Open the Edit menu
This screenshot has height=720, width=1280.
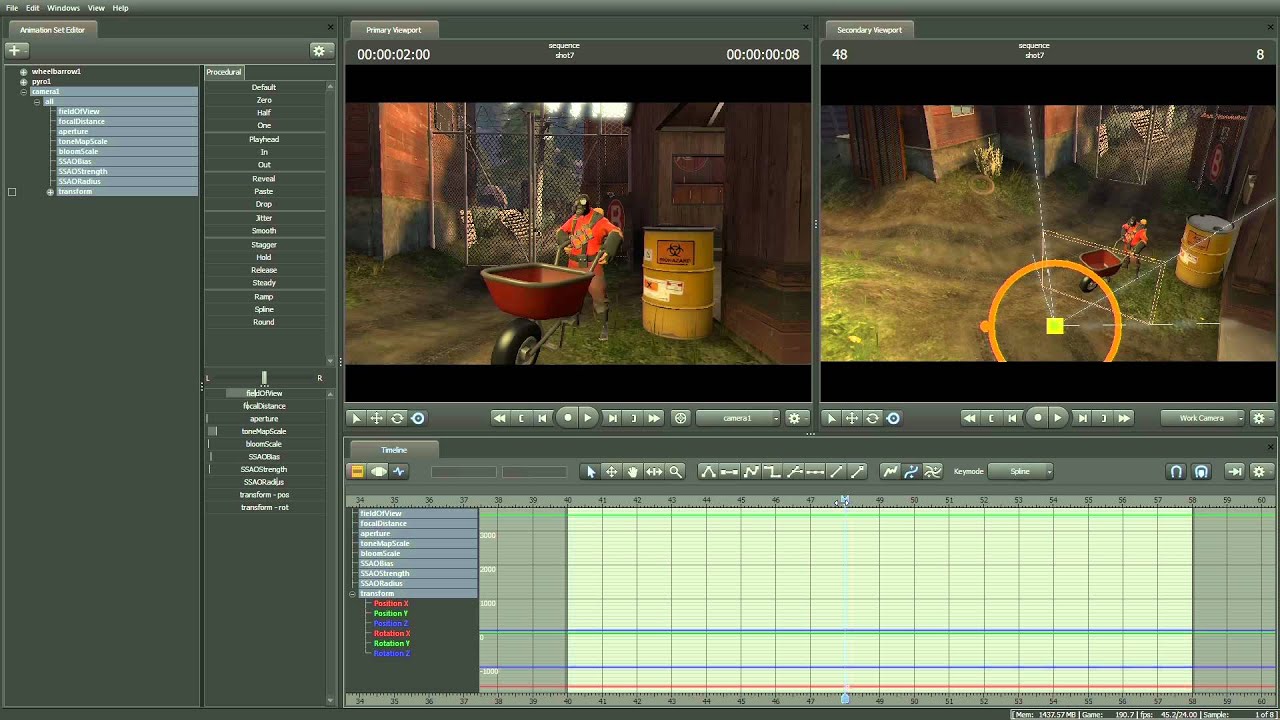tap(33, 8)
